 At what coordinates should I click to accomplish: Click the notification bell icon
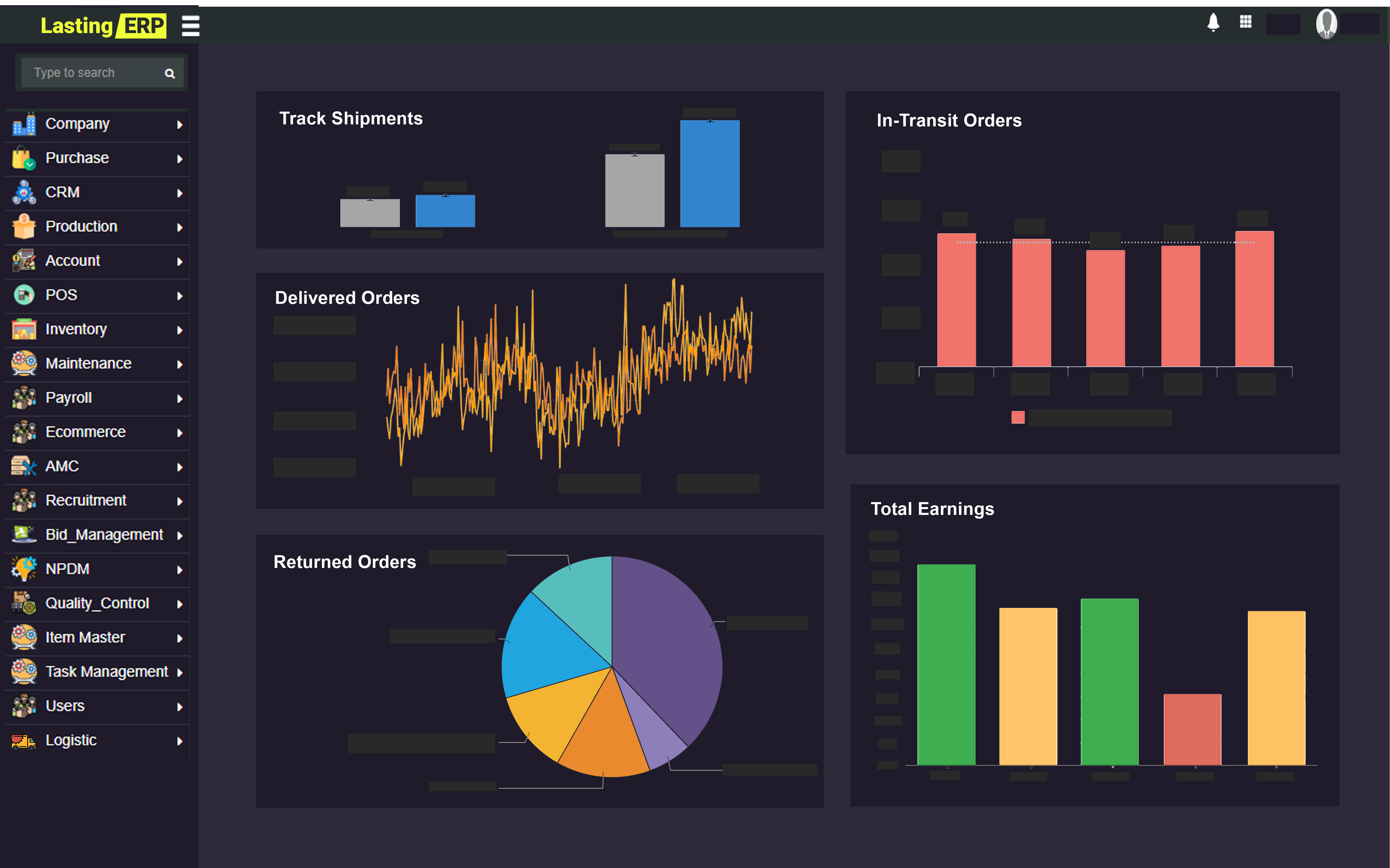(x=1213, y=23)
